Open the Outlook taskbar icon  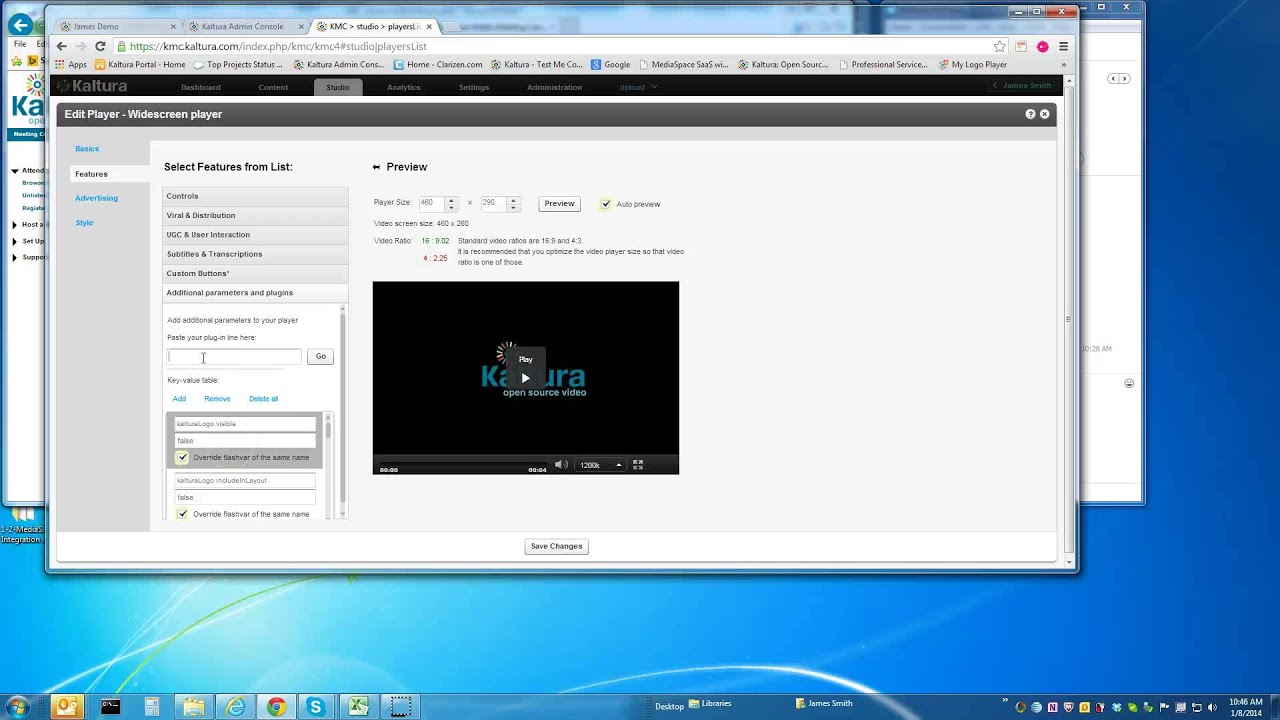(x=67, y=707)
